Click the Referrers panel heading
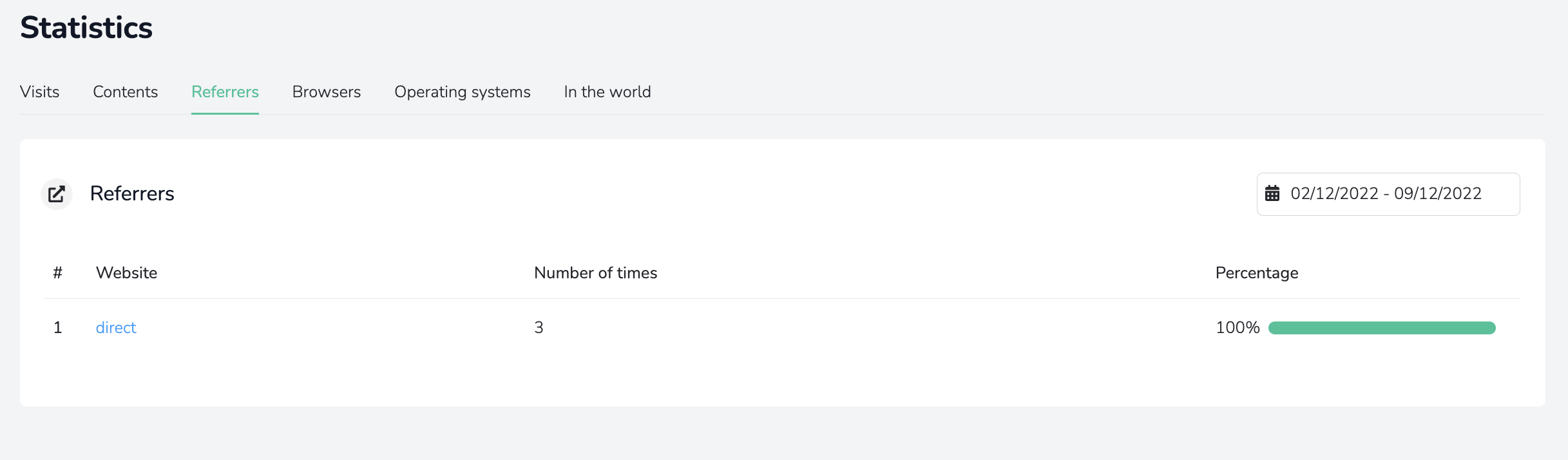 pos(132,194)
